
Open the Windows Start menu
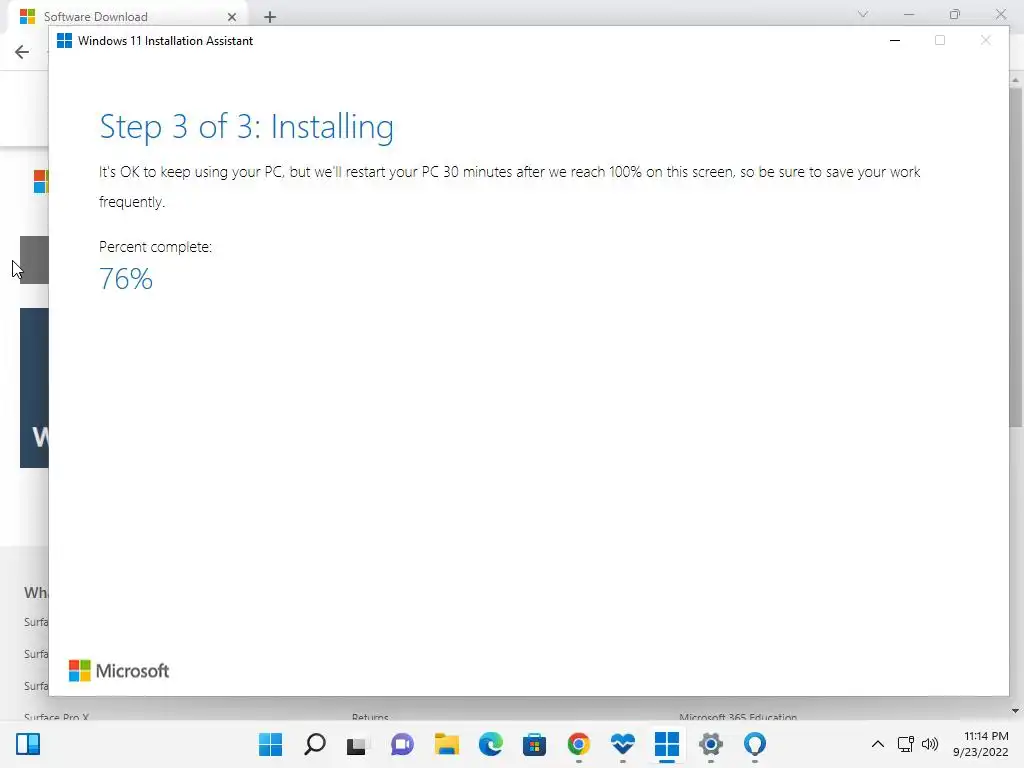[270, 744]
